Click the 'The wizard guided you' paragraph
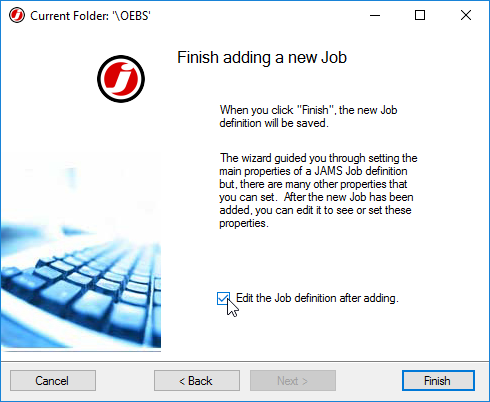The height and width of the screenshot is (402, 490). (x=318, y=190)
